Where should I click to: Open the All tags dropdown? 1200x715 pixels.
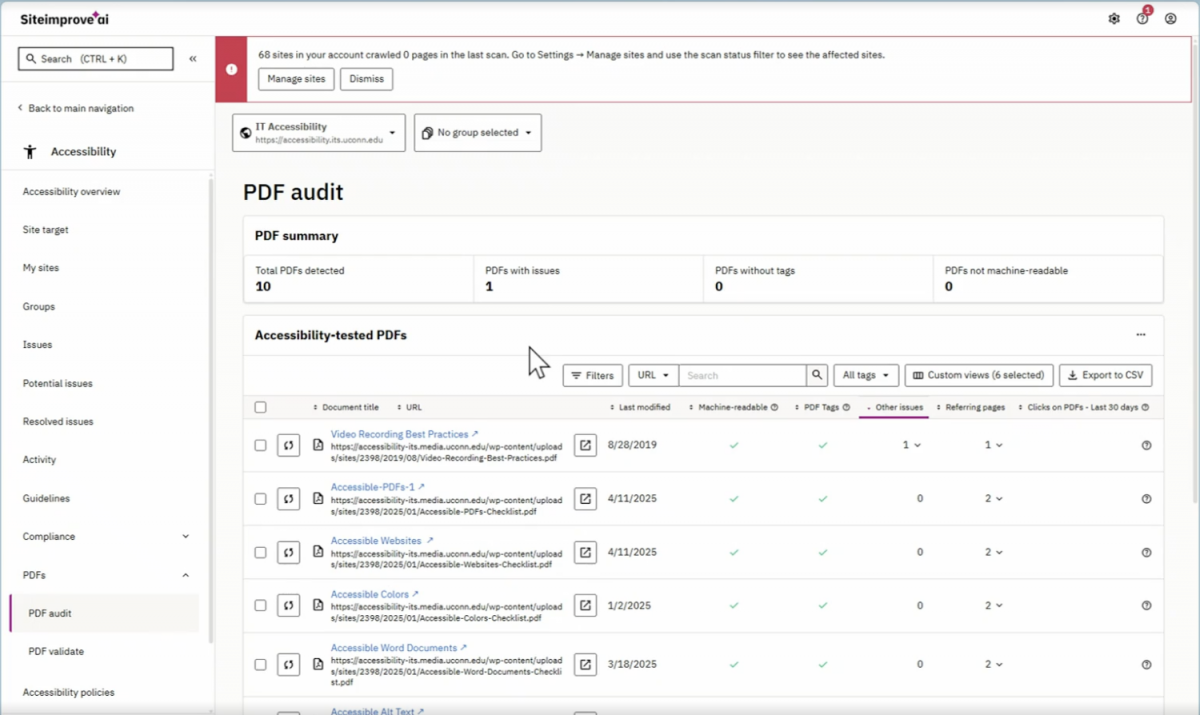tap(866, 375)
